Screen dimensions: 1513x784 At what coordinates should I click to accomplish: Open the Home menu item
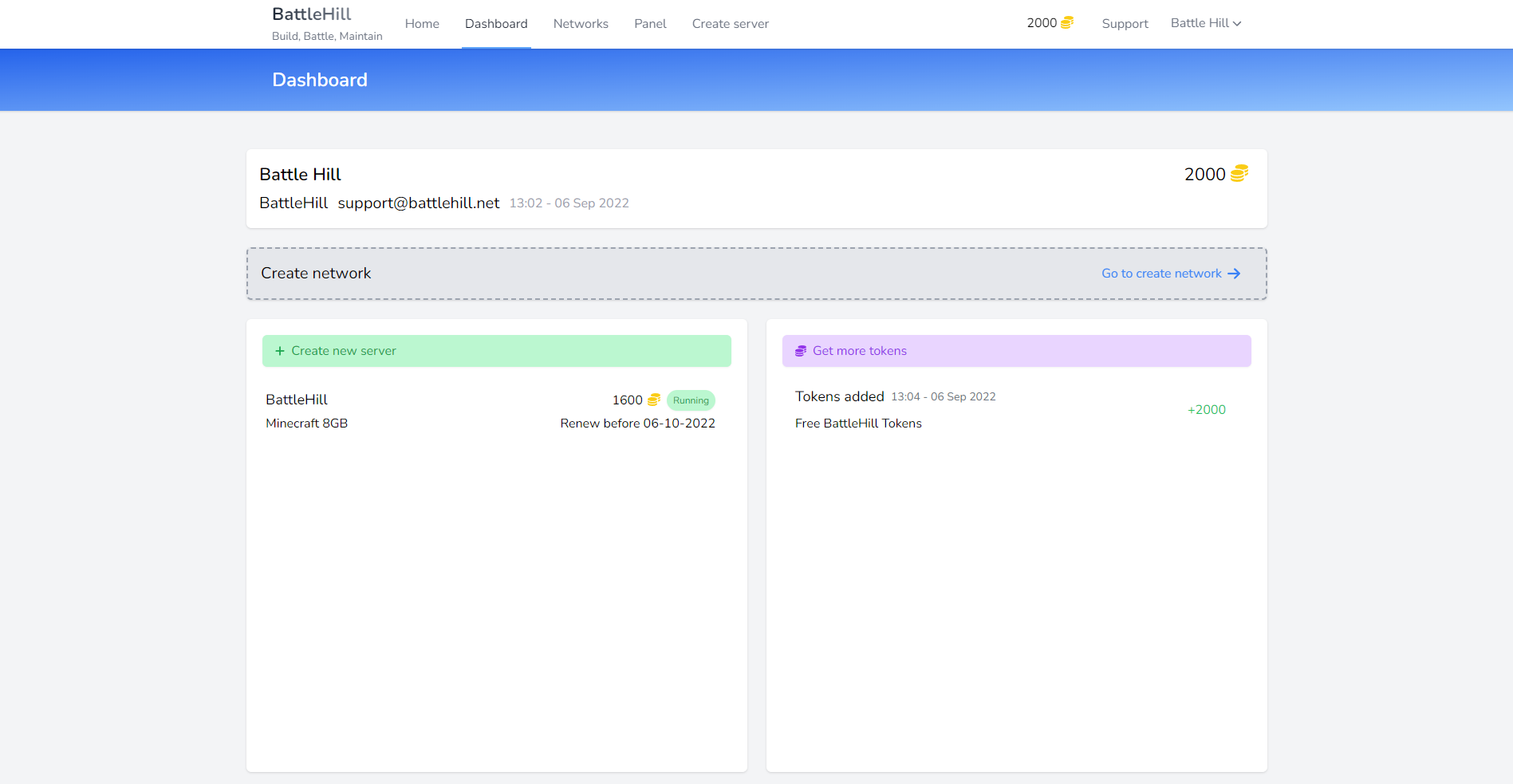point(422,24)
